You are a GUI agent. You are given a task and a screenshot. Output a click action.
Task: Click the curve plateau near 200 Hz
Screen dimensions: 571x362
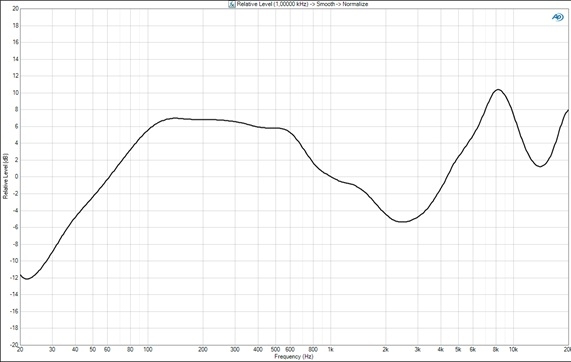[x=203, y=119]
